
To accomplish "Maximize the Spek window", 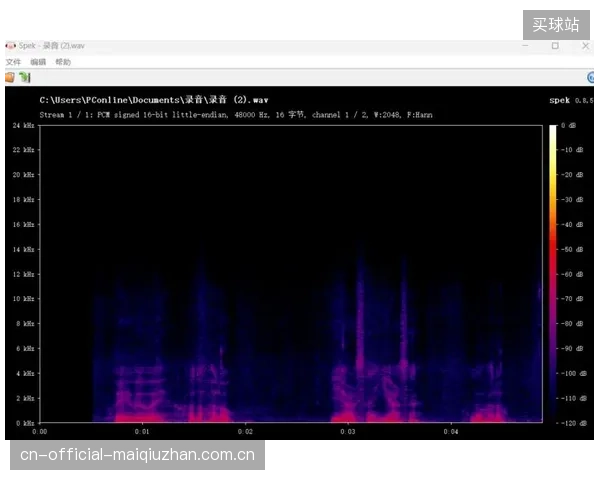I will pyautogui.click(x=555, y=46).
